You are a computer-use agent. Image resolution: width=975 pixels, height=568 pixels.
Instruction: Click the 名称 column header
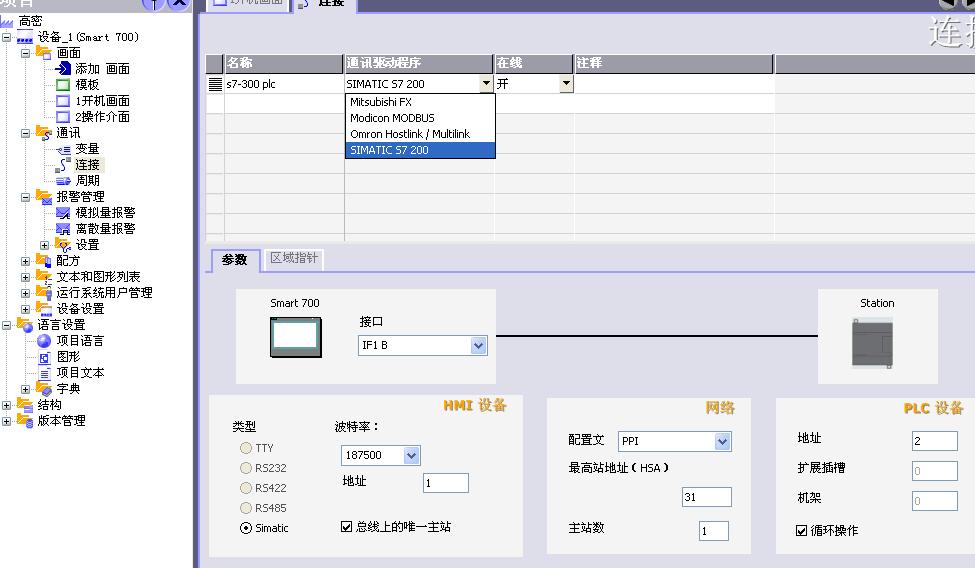pos(284,63)
